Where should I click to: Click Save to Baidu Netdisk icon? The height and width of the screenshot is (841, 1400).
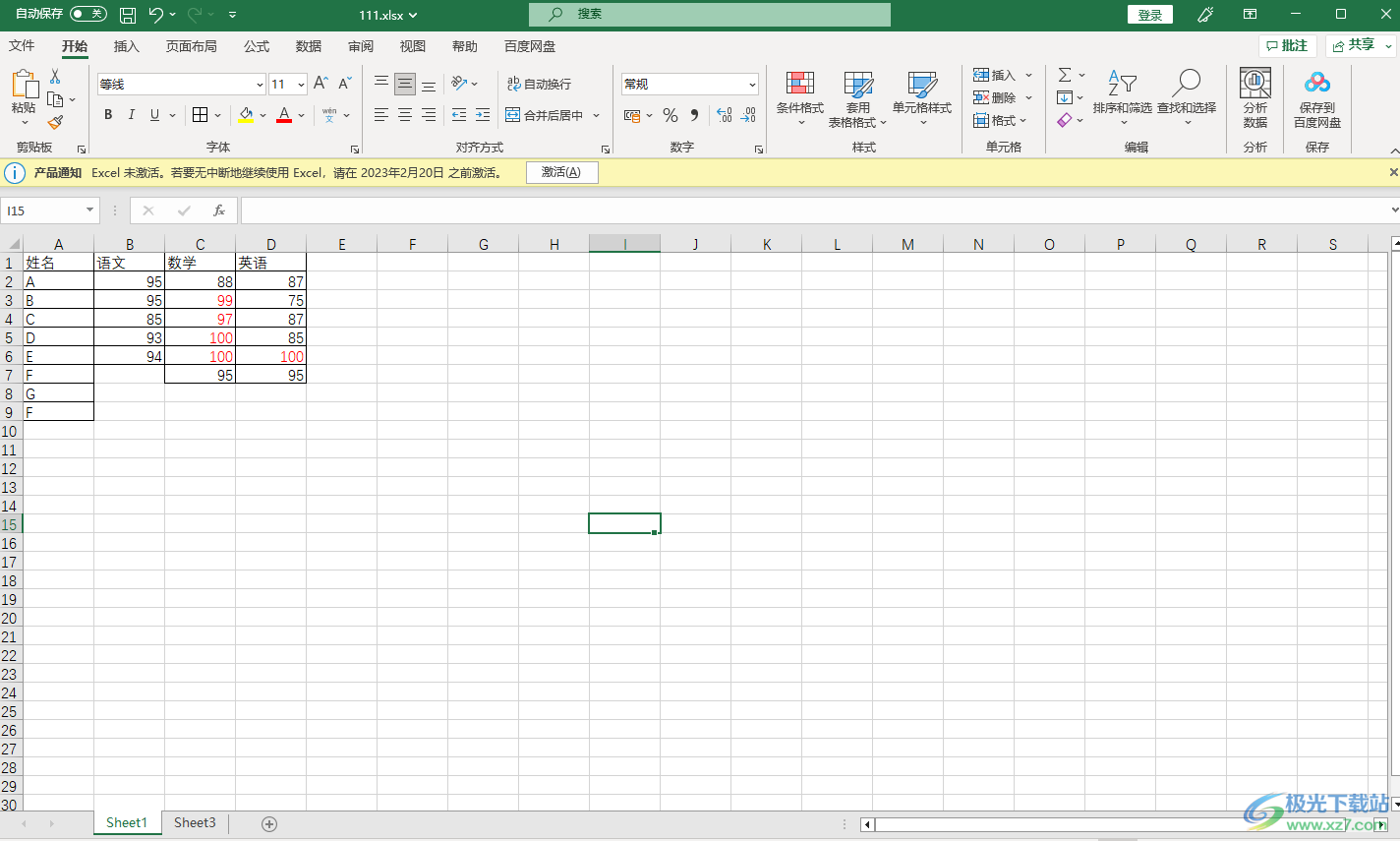tap(1317, 98)
